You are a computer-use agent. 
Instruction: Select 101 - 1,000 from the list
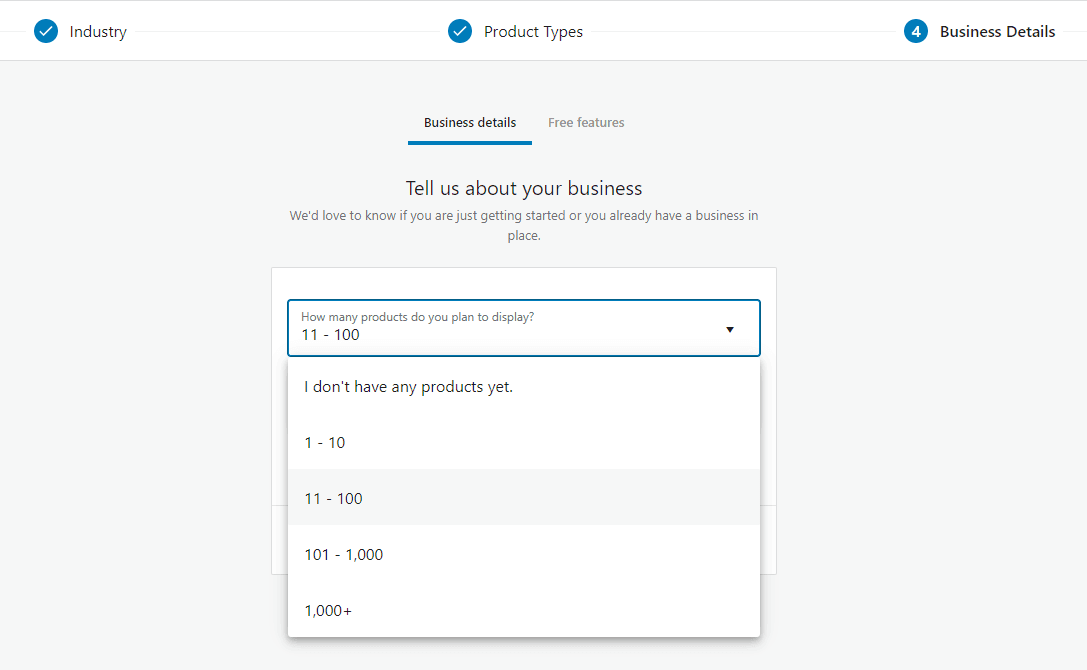[344, 554]
